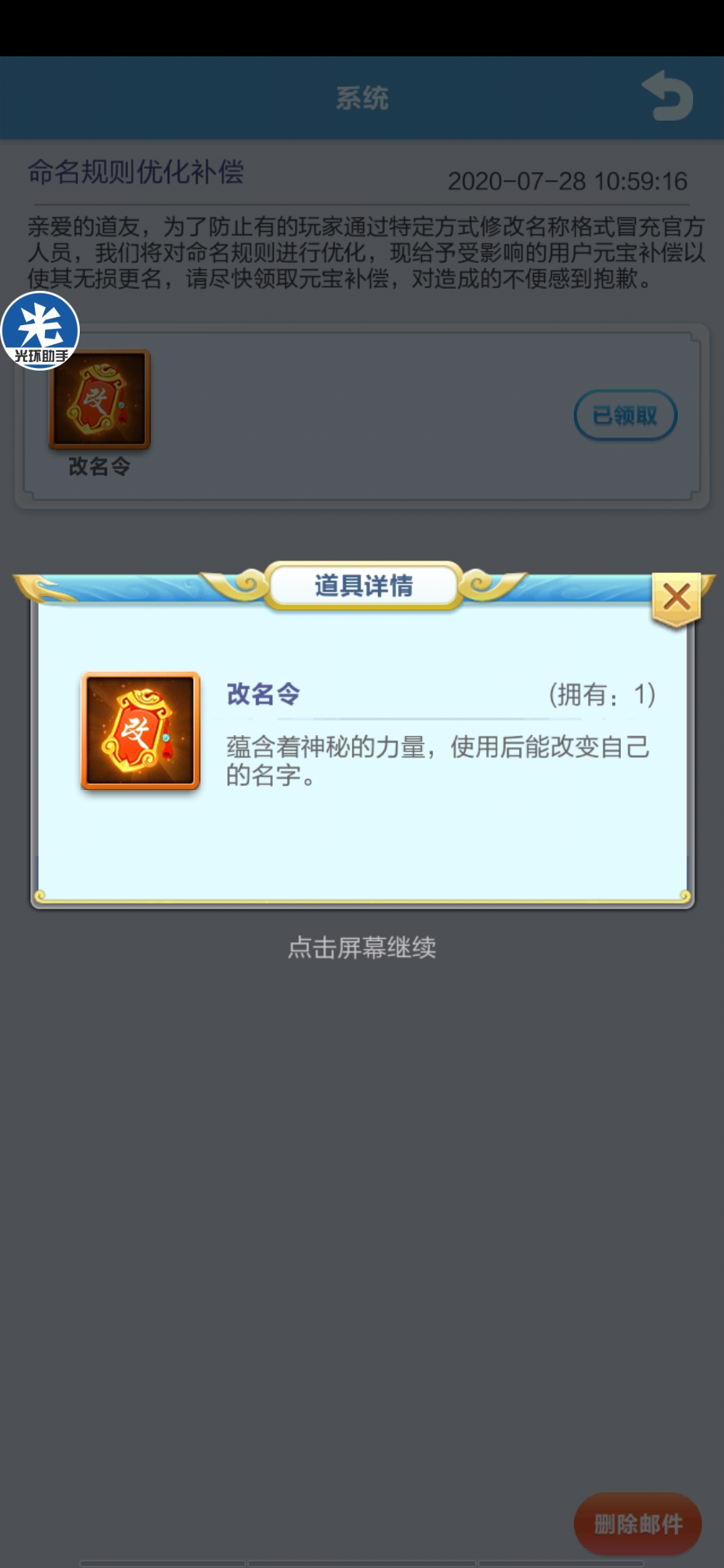Select the 系统 header title
This screenshot has width=724, height=1568.
click(x=362, y=98)
